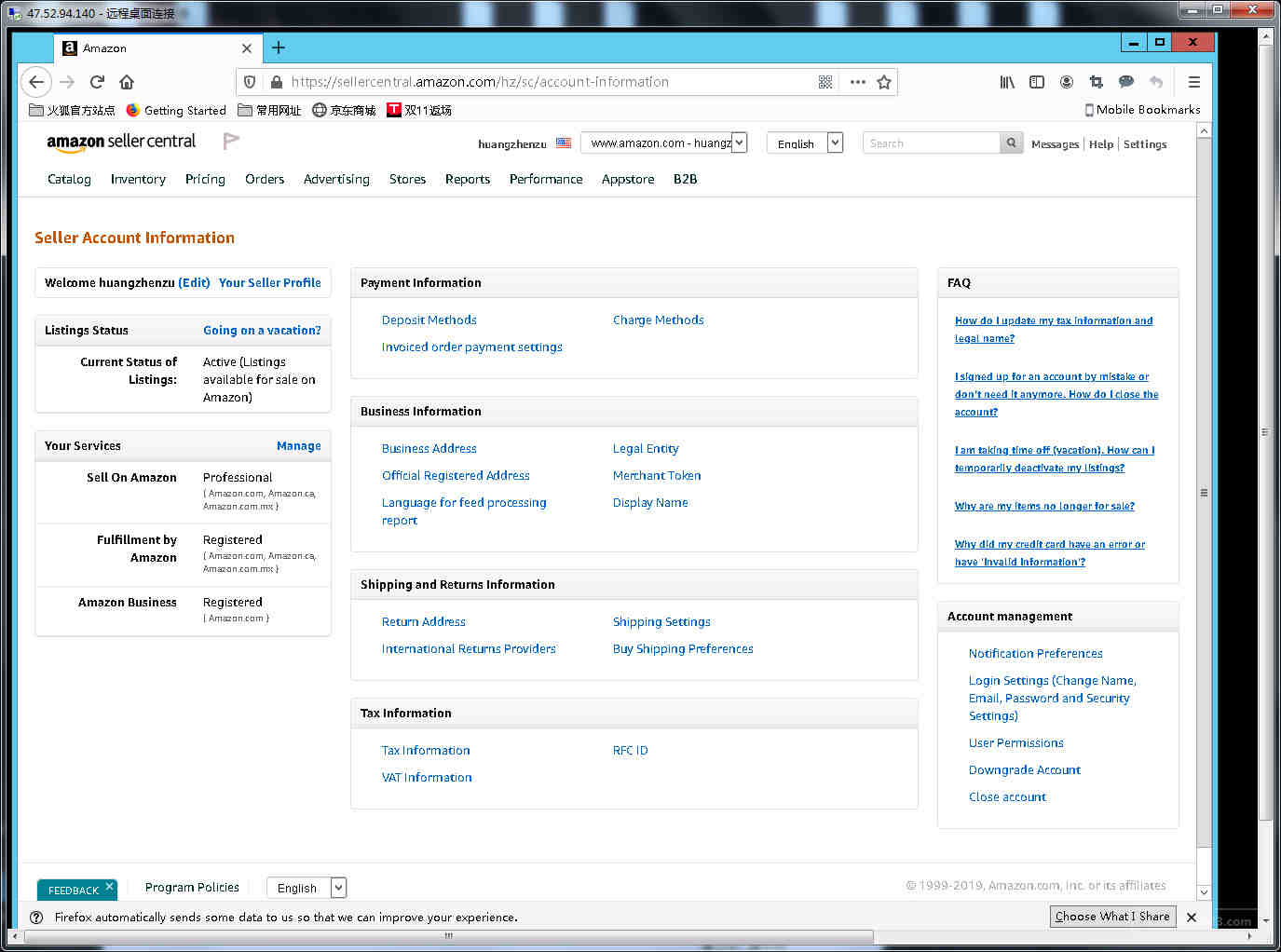Open Settings in the header
The width and height of the screenshot is (1281, 952).
click(x=1145, y=144)
